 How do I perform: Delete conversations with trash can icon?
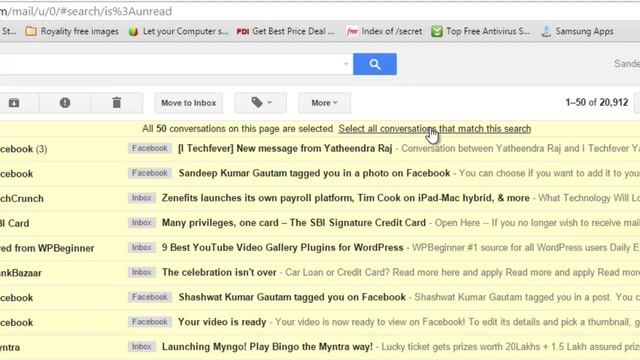[117, 103]
